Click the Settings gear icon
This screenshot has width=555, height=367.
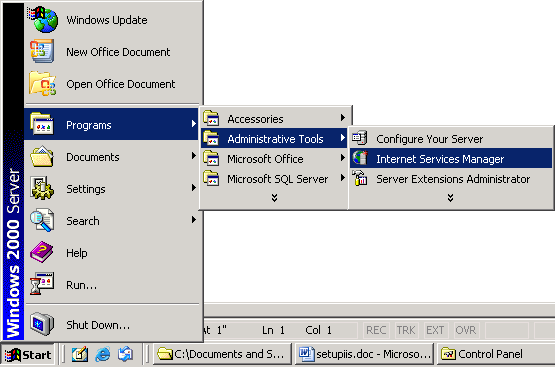pyautogui.click(x=42, y=188)
